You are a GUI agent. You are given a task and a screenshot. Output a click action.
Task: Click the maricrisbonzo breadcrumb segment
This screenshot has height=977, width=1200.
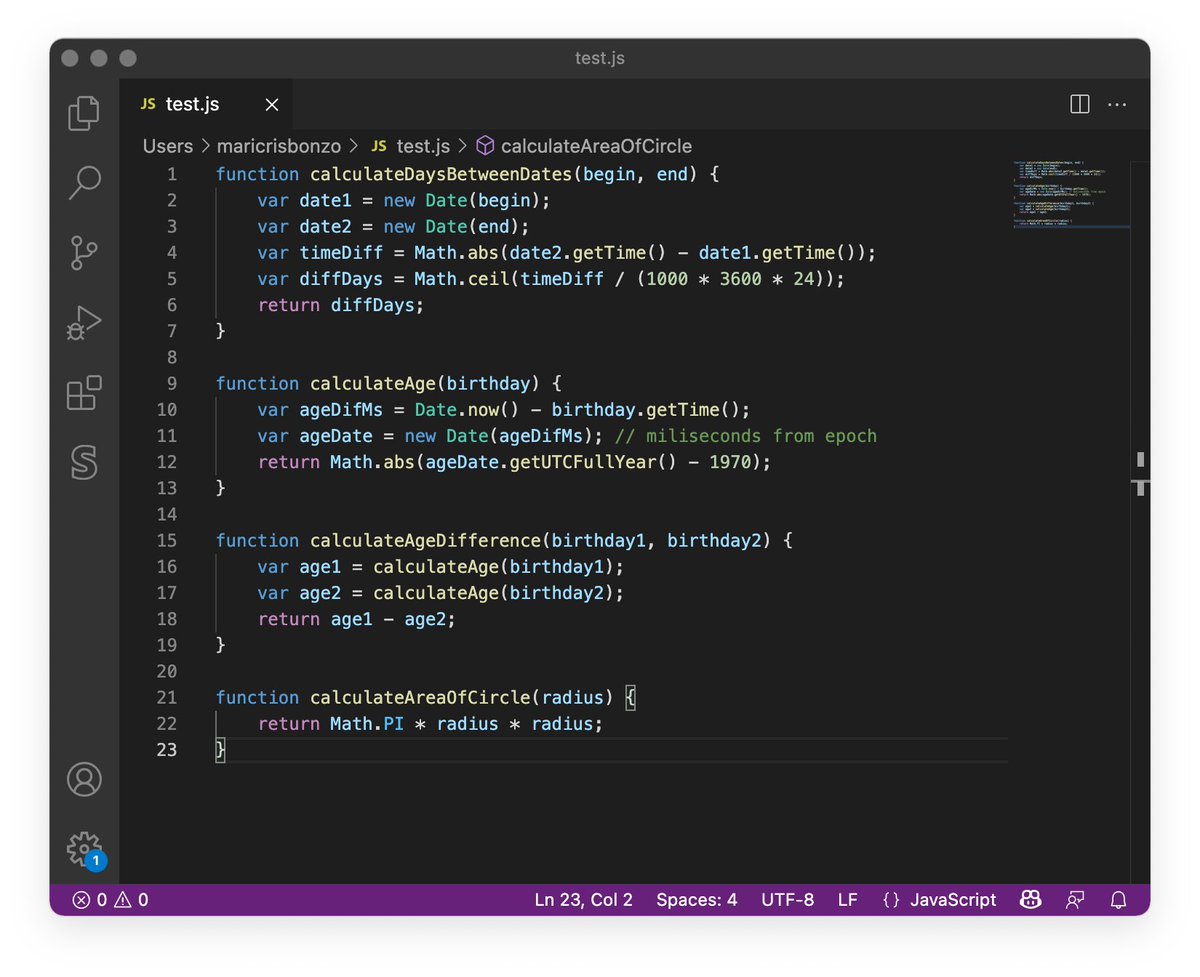pyautogui.click(x=279, y=146)
